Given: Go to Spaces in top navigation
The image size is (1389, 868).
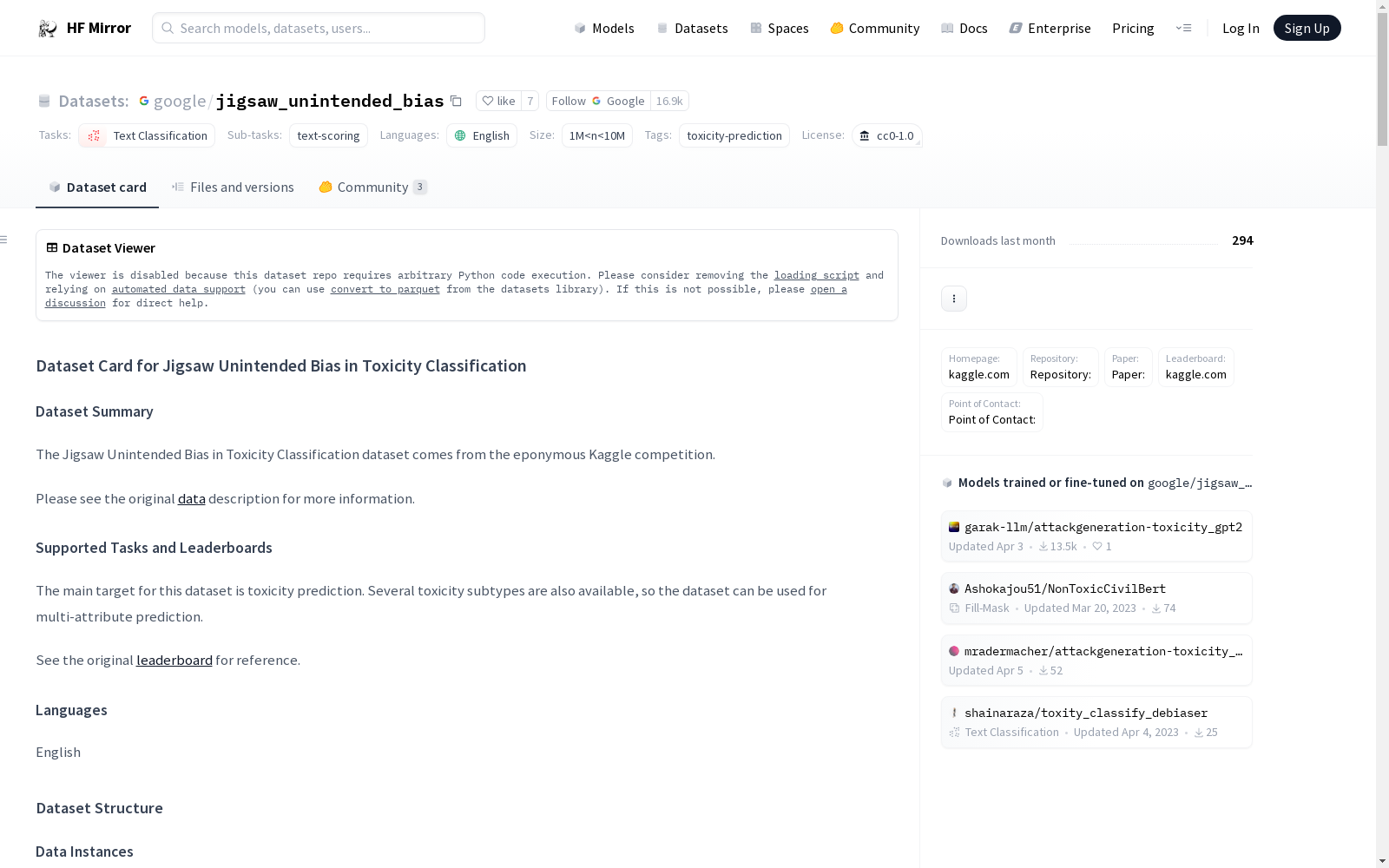Looking at the screenshot, I should 780,29.
